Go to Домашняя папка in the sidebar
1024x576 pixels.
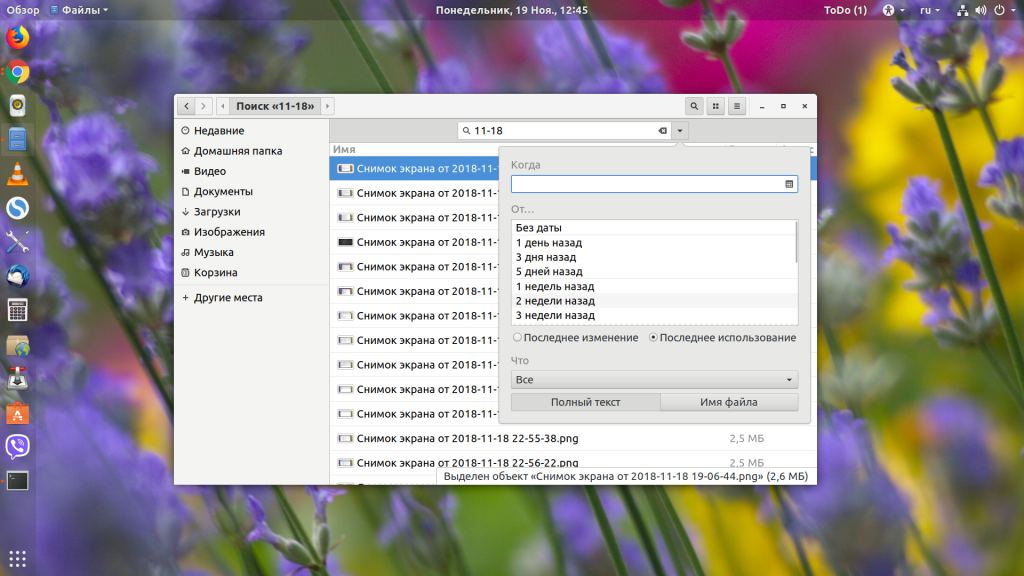[251, 151]
